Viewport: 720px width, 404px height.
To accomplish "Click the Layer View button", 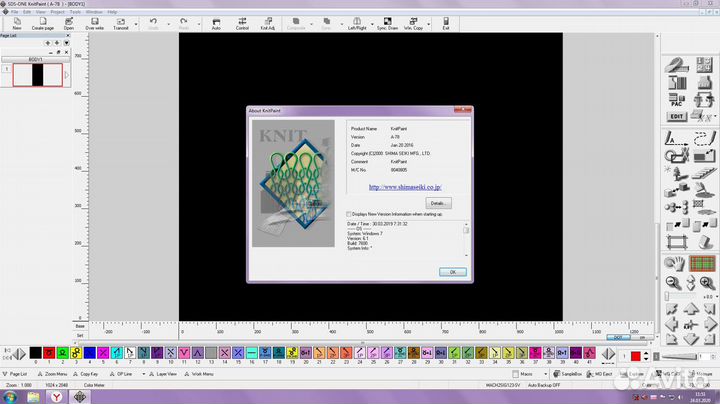I will tap(163, 374).
